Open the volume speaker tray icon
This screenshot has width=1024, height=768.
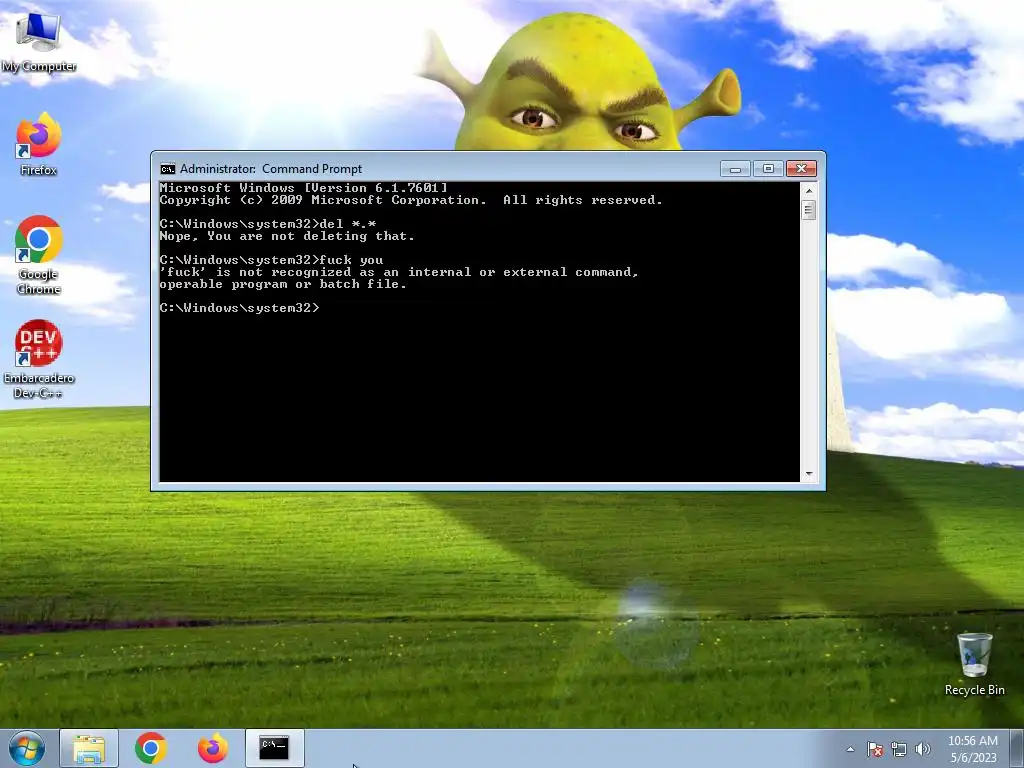click(923, 749)
